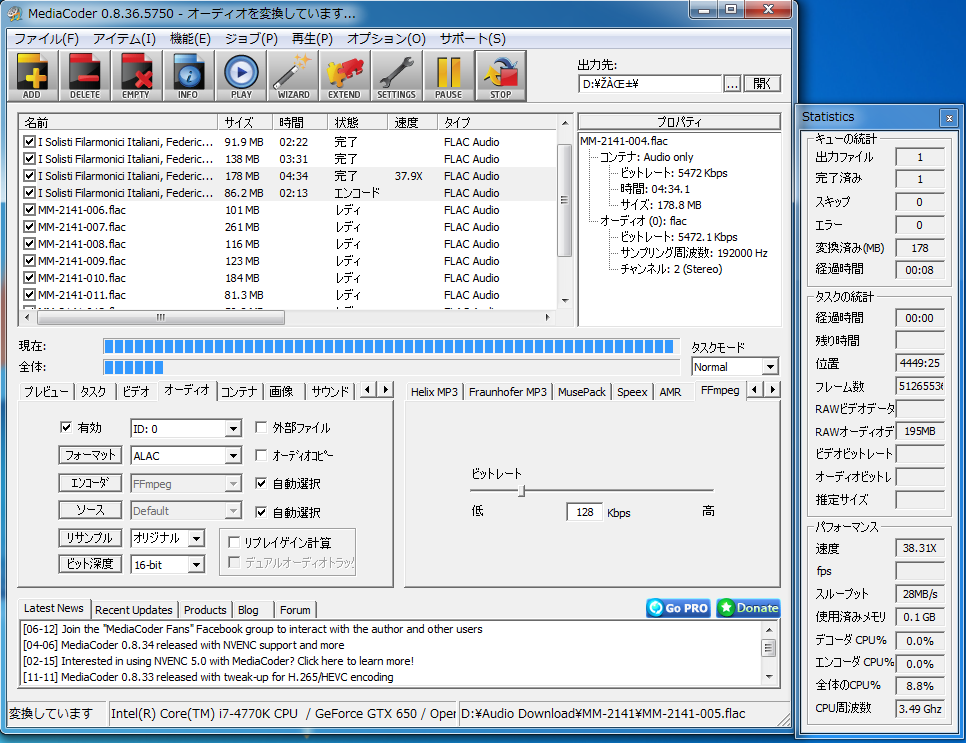Open the ALAC format dropdown
This screenshot has height=743, width=966.
pos(233,456)
